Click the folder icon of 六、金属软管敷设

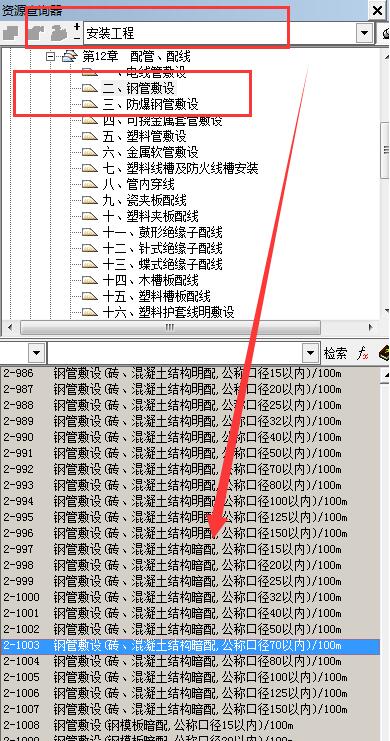[x=89, y=153]
